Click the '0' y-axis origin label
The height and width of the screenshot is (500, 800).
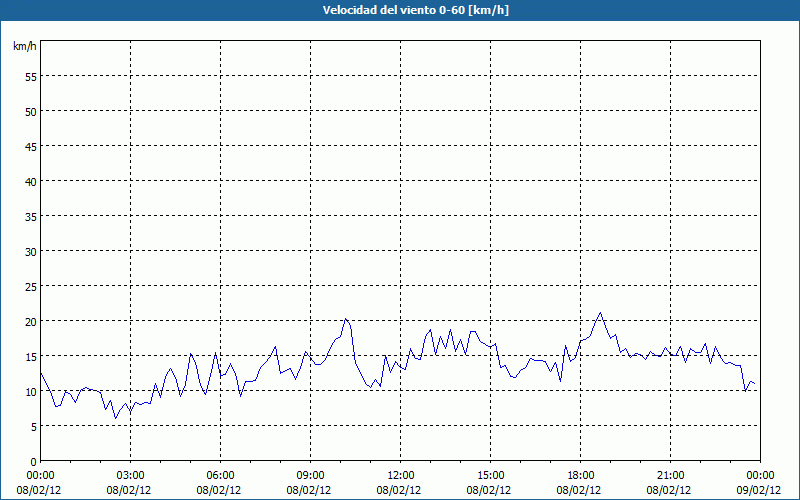click(x=34, y=462)
